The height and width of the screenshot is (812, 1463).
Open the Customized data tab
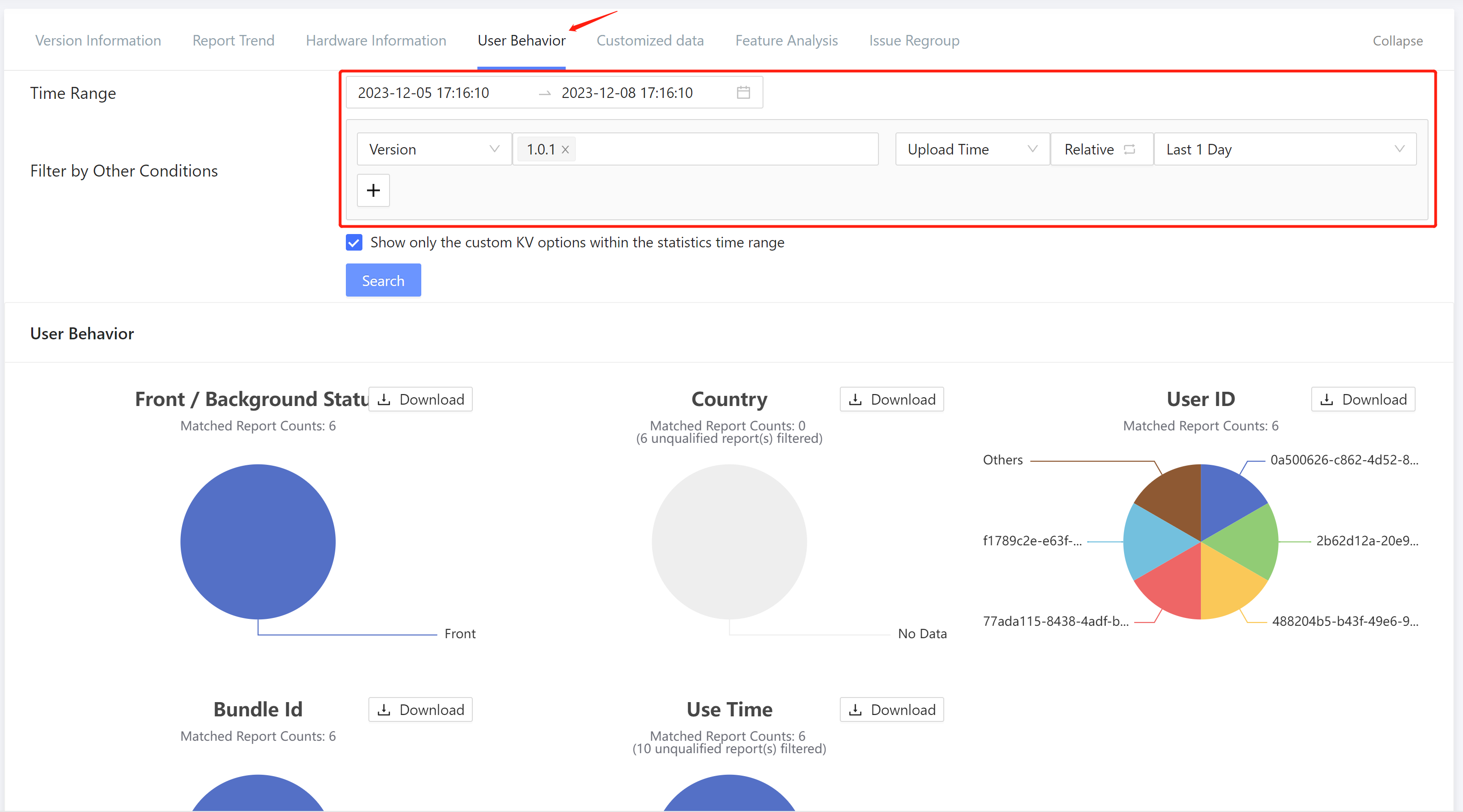pyautogui.click(x=650, y=41)
